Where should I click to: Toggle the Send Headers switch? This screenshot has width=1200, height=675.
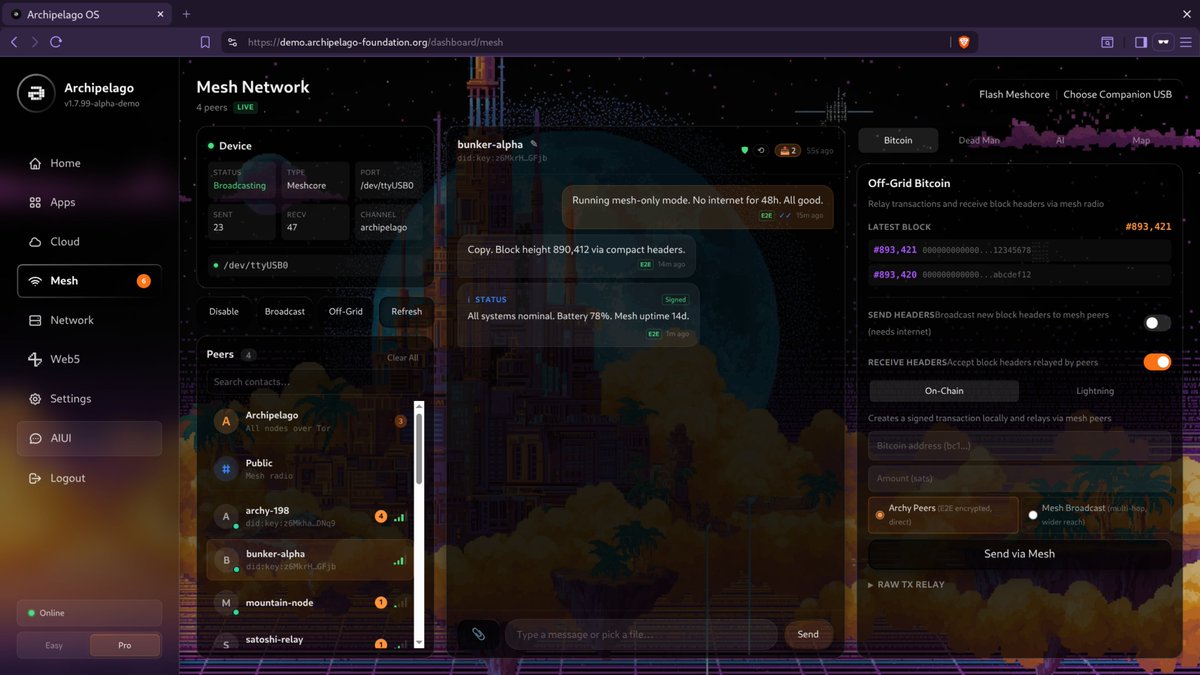[1157, 323]
